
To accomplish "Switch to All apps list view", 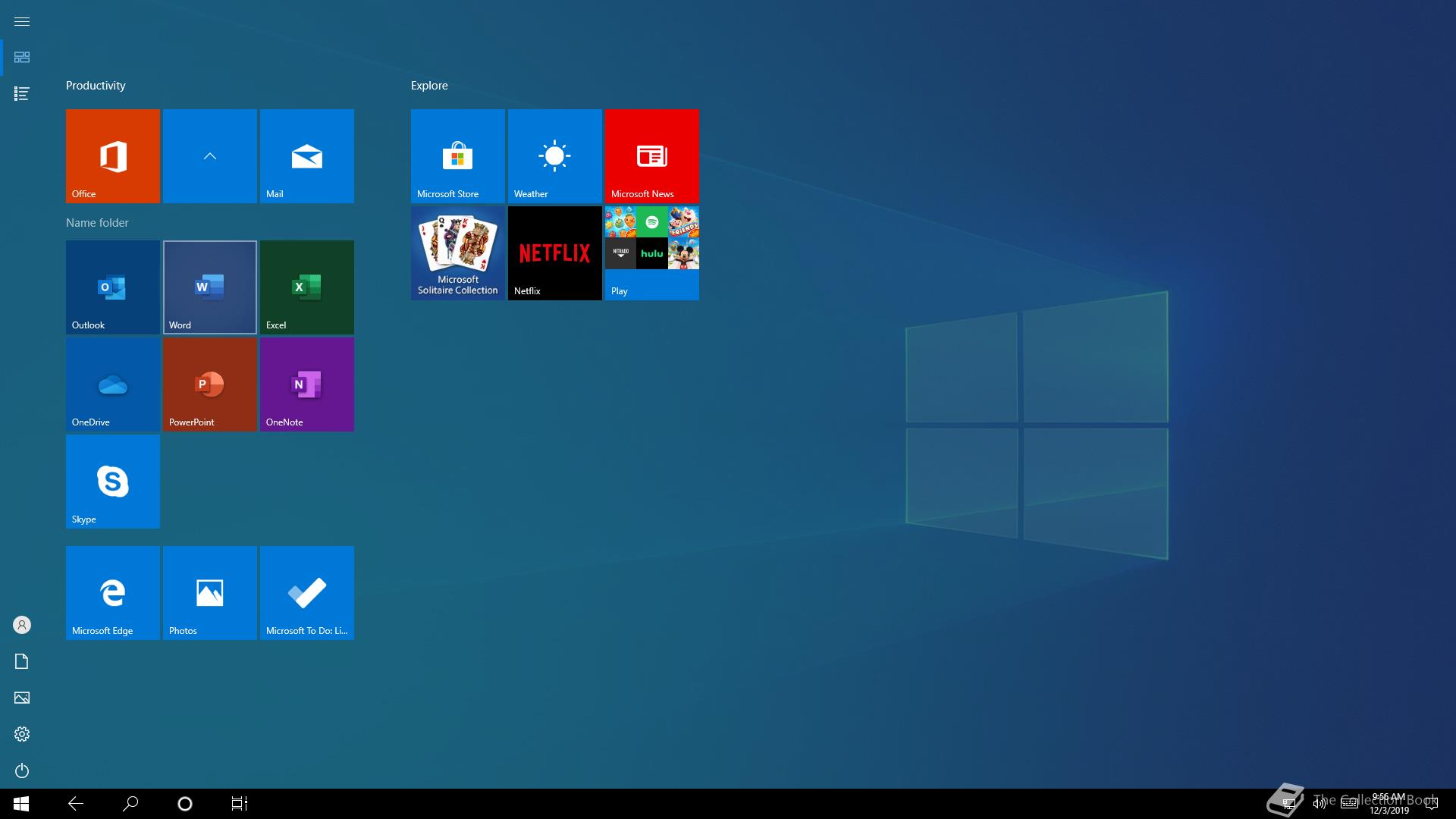I will [x=22, y=94].
